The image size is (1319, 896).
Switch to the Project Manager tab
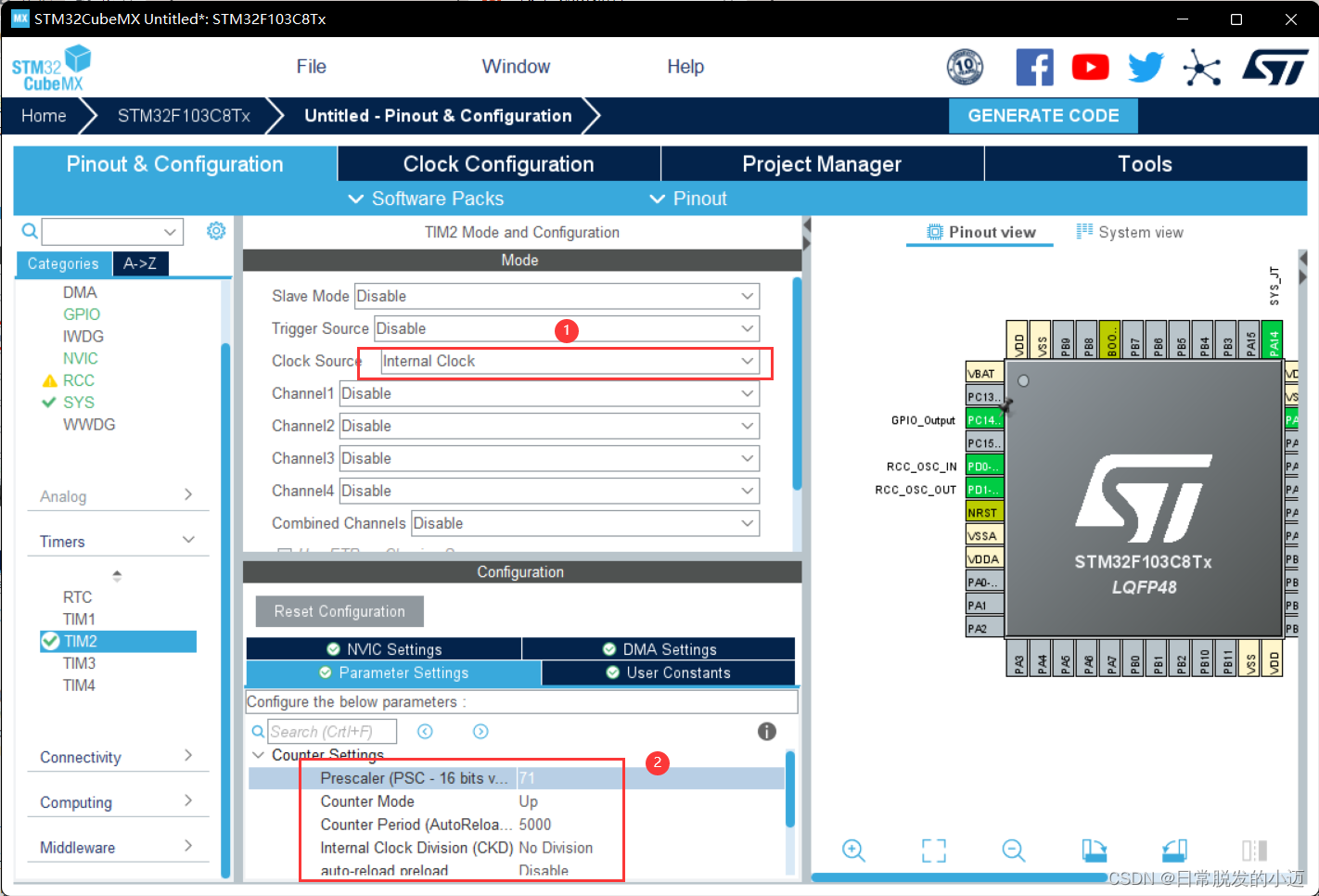[x=822, y=164]
